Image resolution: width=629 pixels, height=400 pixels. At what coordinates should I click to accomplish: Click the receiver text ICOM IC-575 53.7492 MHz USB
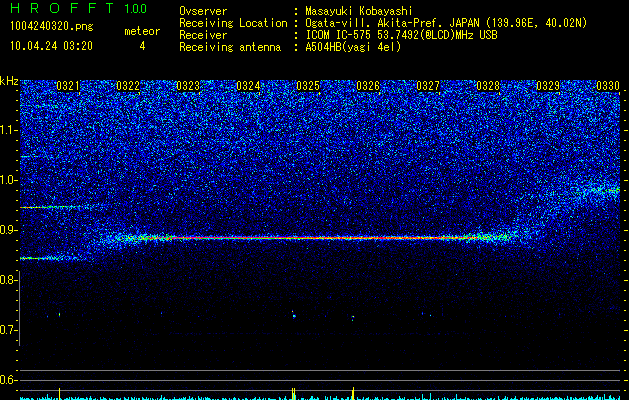(401, 35)
